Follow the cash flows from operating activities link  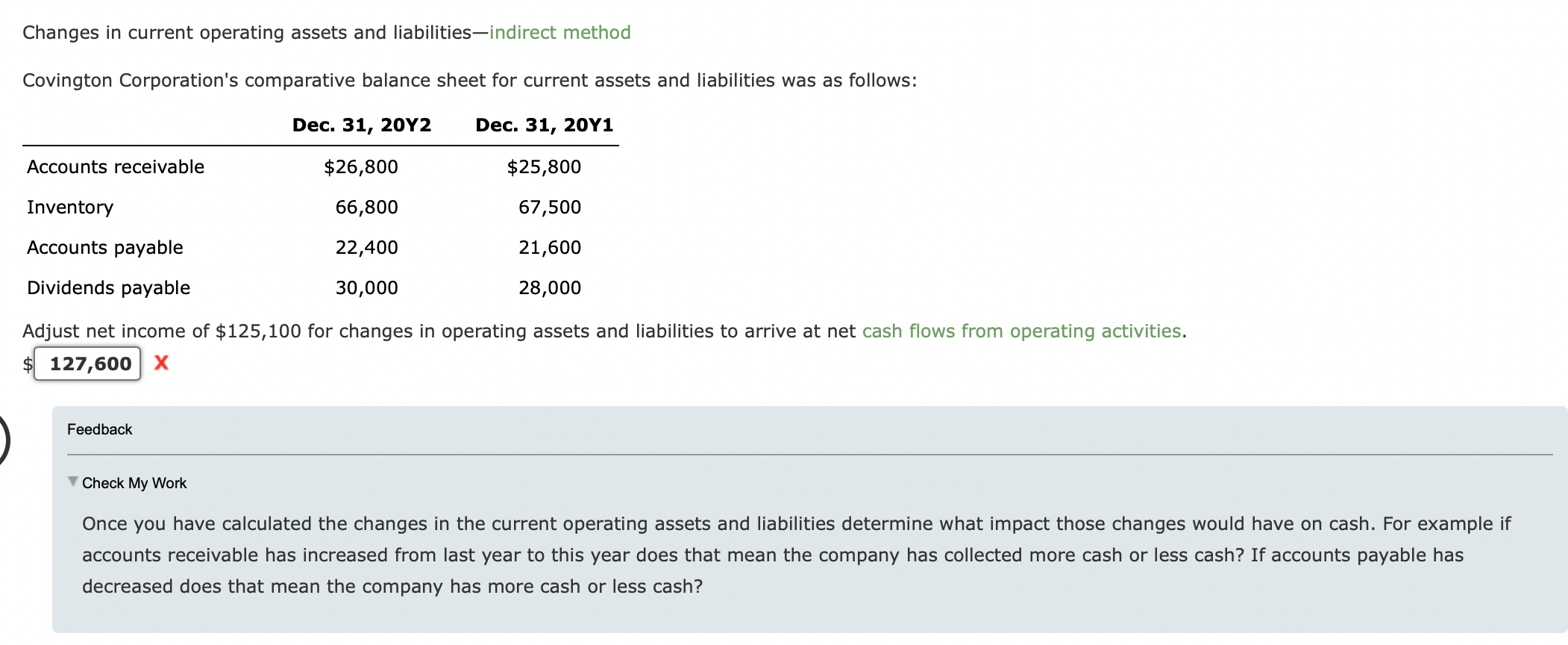click(x=1022, y=331)
